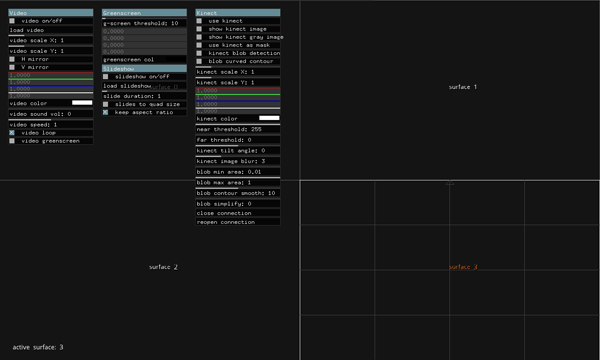600x360 pixels.
Task: Click the active surface: 3 status text
Action: coord(38,347)
